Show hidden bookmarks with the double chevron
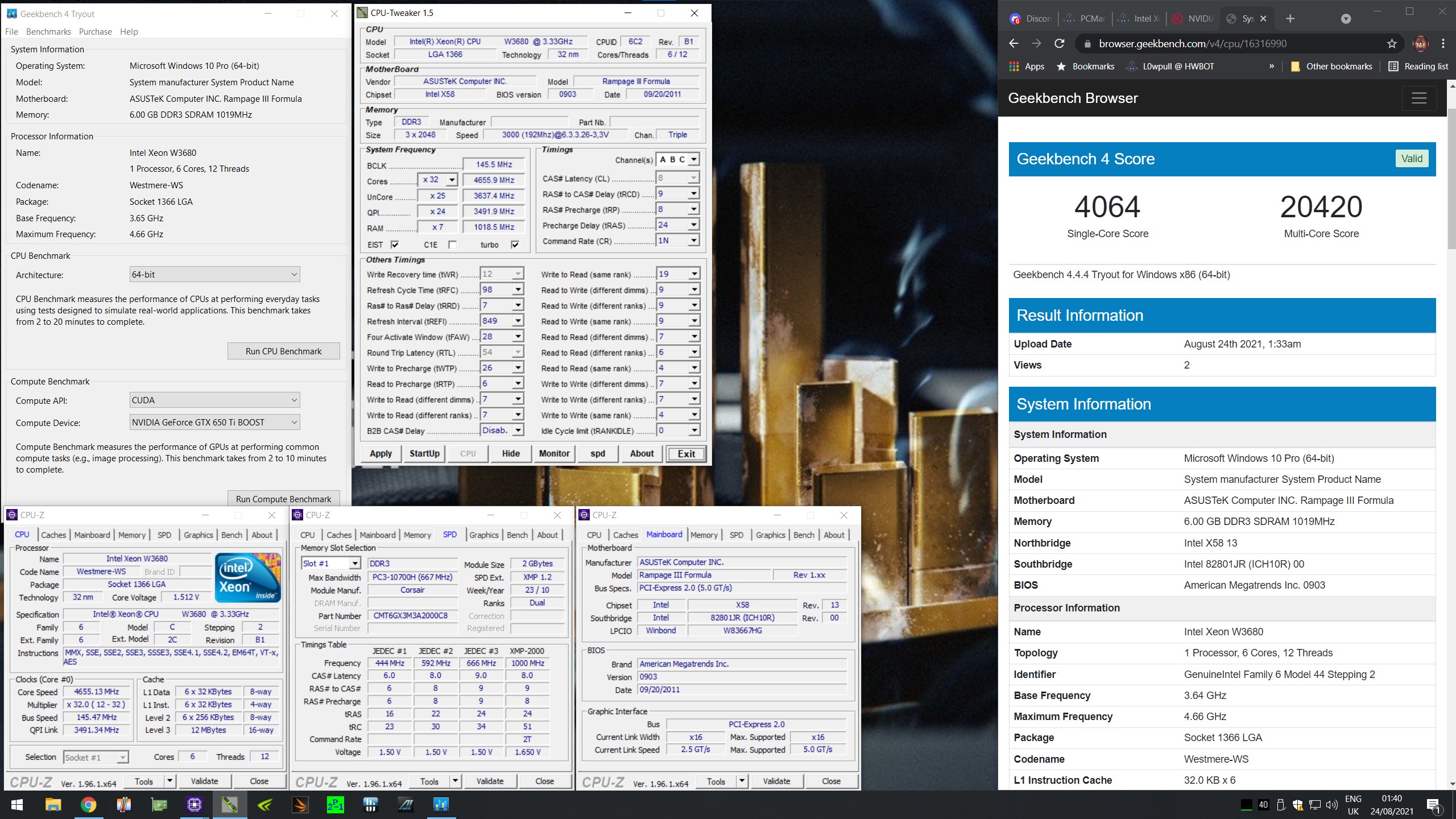The width and height of the screenshot is (1456, 819). click(1272, 67)
